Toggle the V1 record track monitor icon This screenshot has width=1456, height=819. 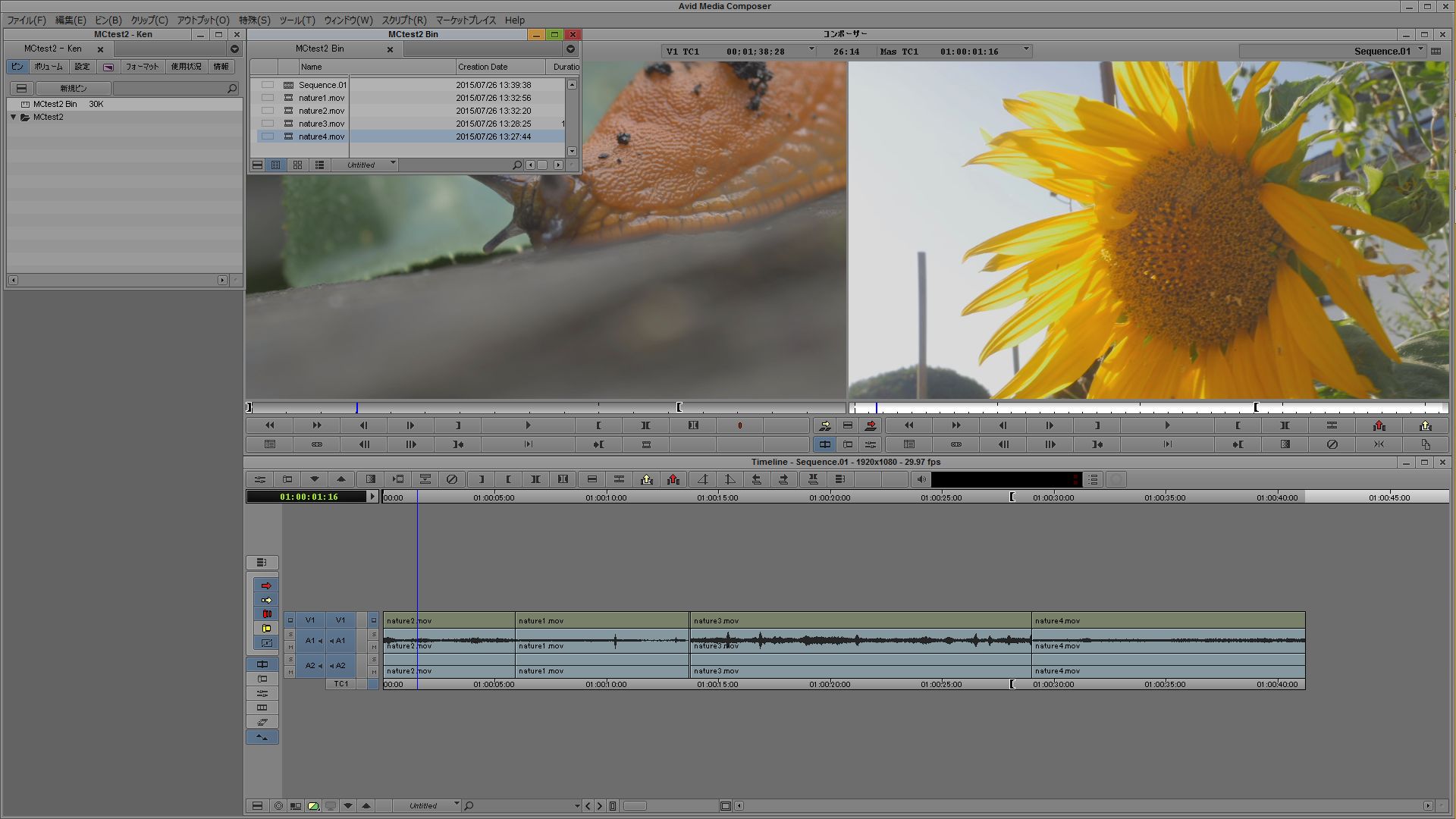(x=373, y=620)
